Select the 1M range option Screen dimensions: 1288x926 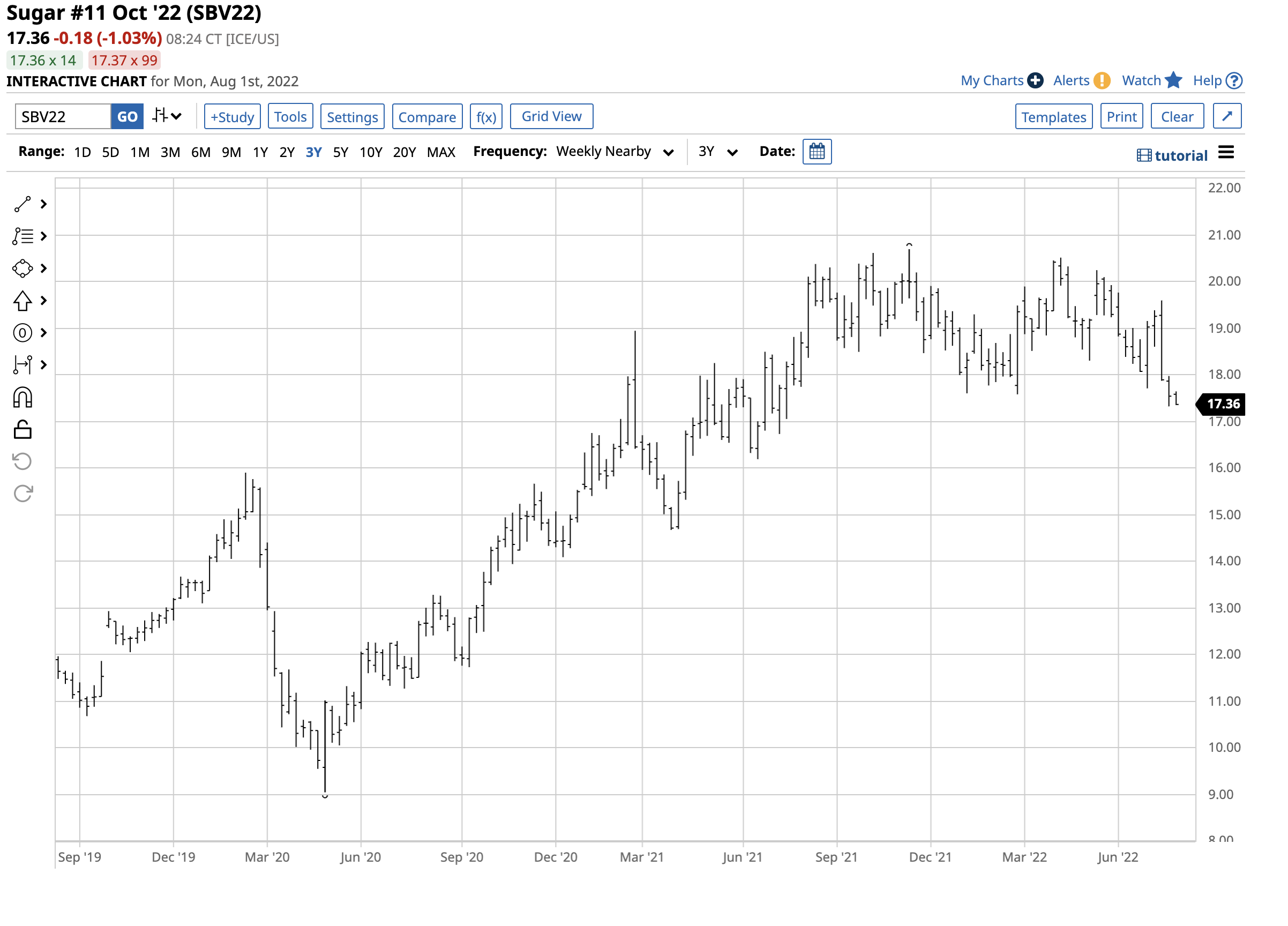coord(140,152)
